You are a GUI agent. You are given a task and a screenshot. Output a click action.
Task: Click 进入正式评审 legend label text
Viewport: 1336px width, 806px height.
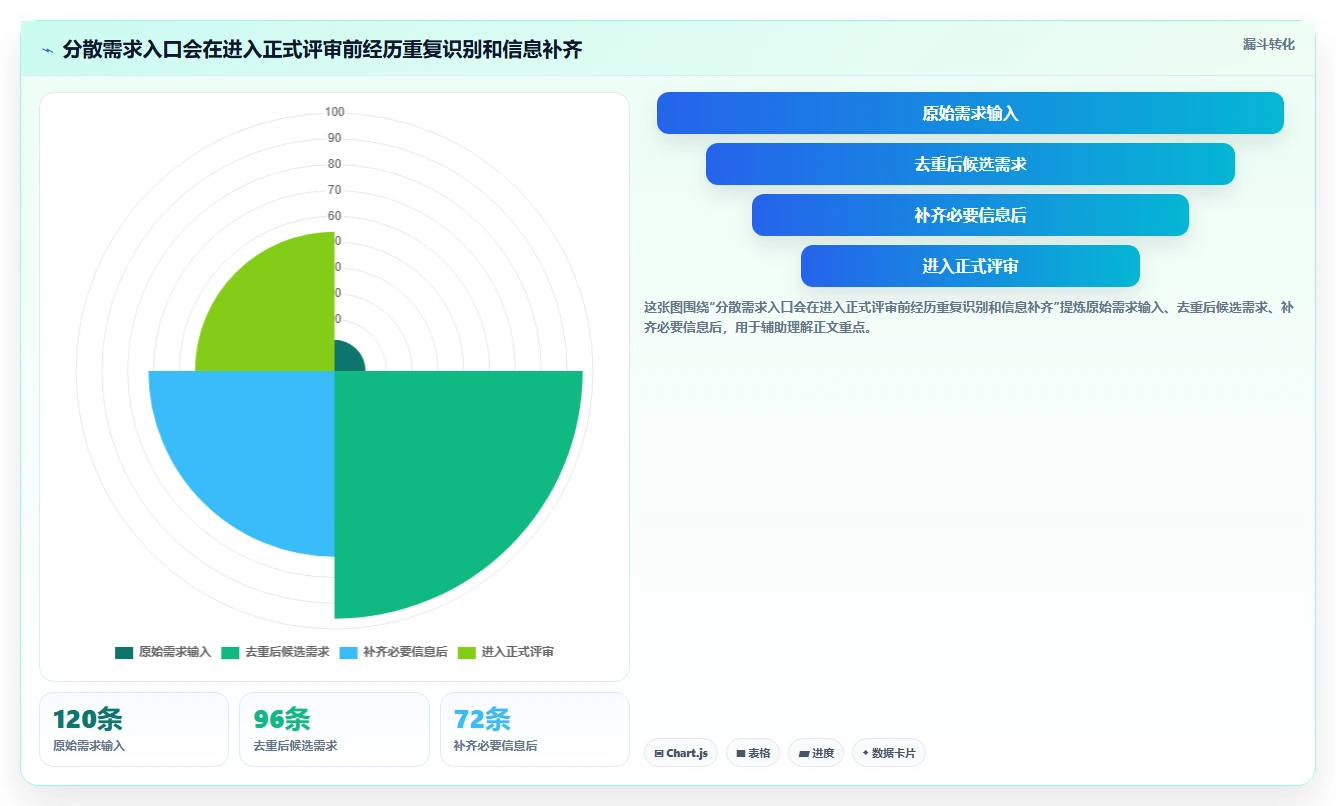click(x=518, y=652)
